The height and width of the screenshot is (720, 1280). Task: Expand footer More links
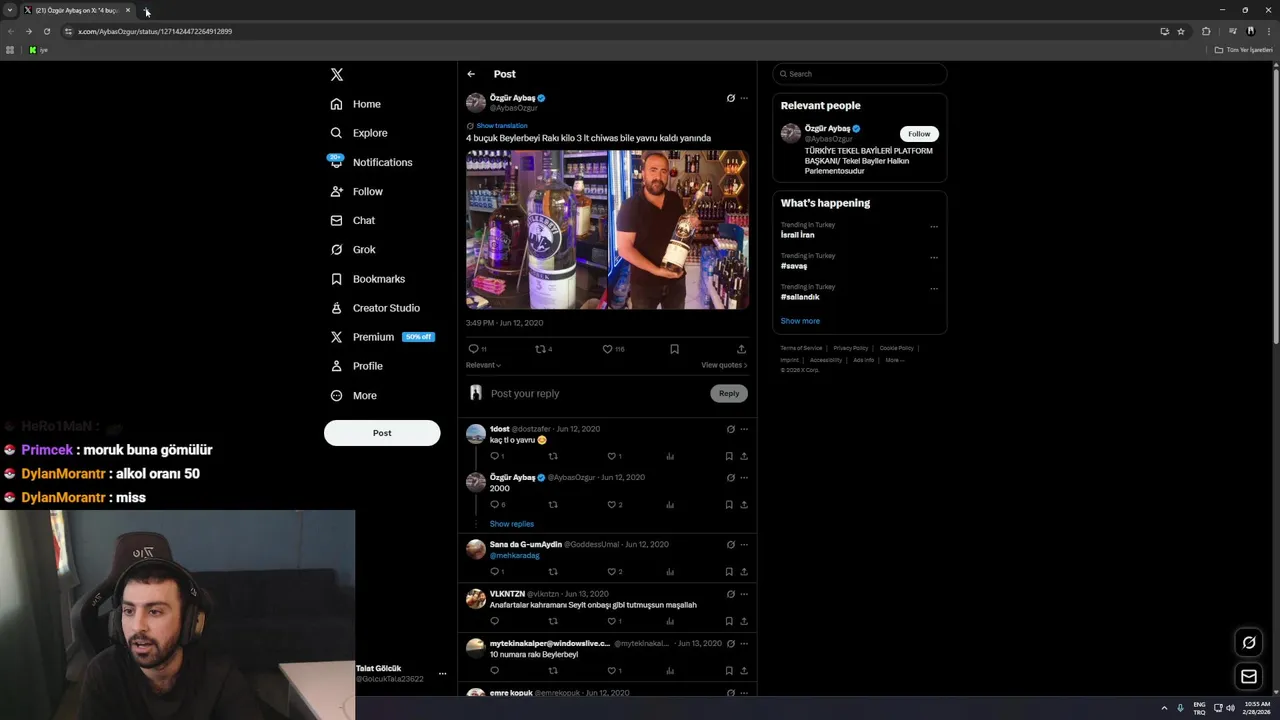(894, 360)
